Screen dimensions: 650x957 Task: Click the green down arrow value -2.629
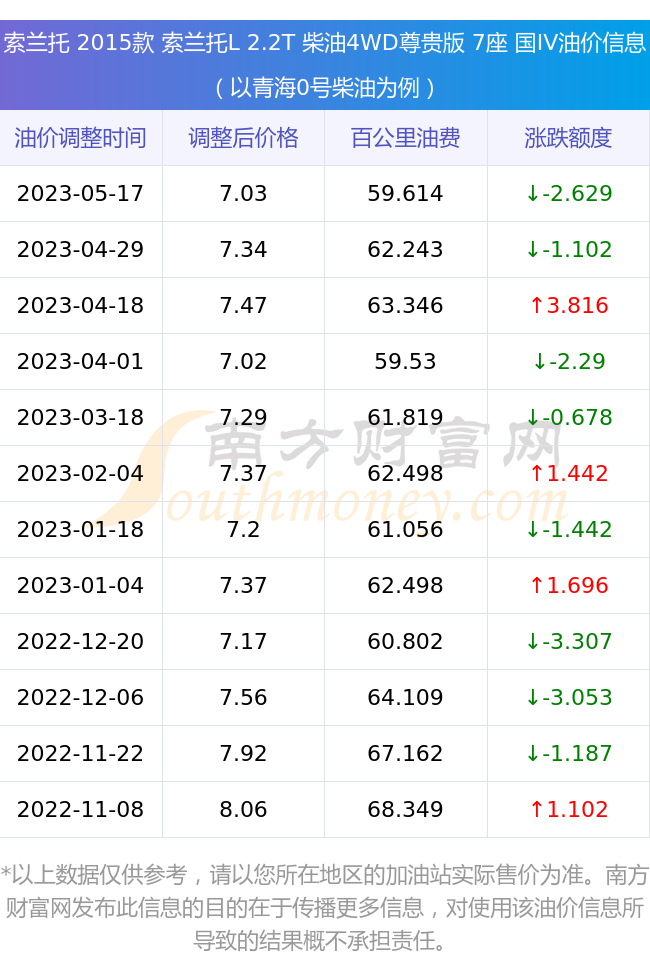tap(569, 193)
